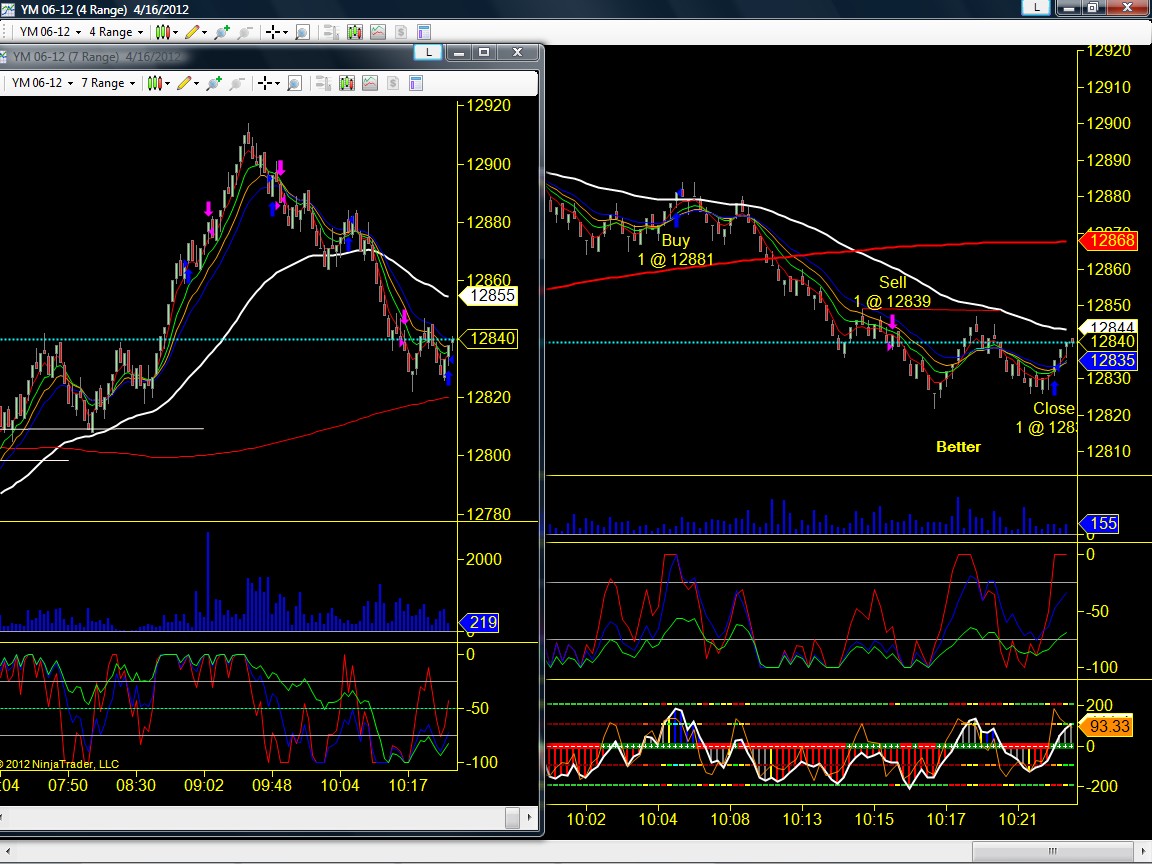Image resolution: width=1152 pixels, height=864 pixels.
Task: Toggle the L link button in 7 Range title bar
Action: 428,52
